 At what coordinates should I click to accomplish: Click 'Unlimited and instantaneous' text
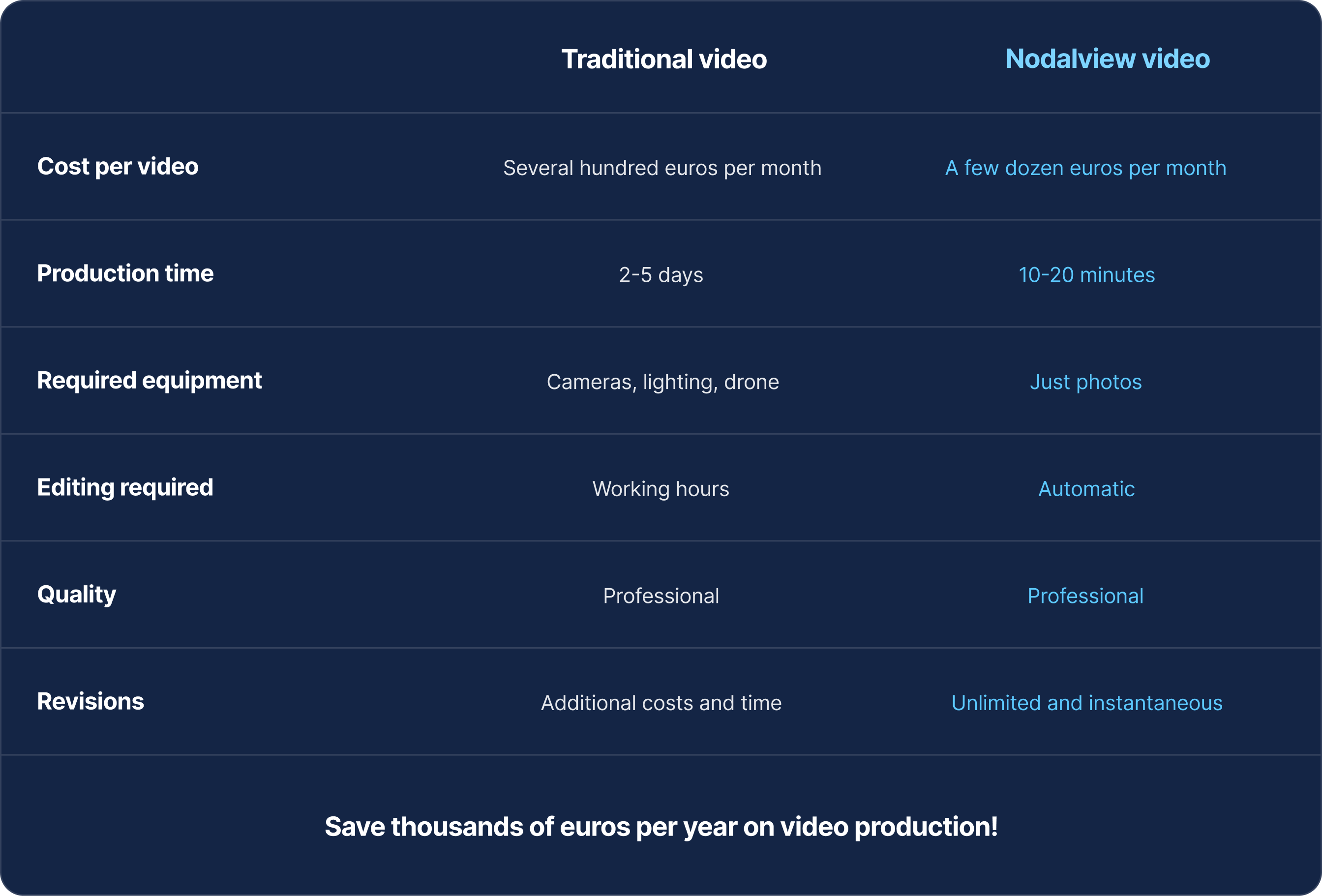1086,703
